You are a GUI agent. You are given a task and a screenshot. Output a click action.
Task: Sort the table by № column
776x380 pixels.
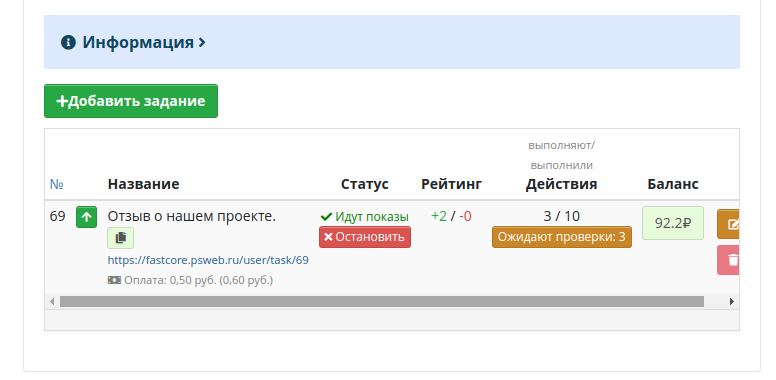click(57, 184)
